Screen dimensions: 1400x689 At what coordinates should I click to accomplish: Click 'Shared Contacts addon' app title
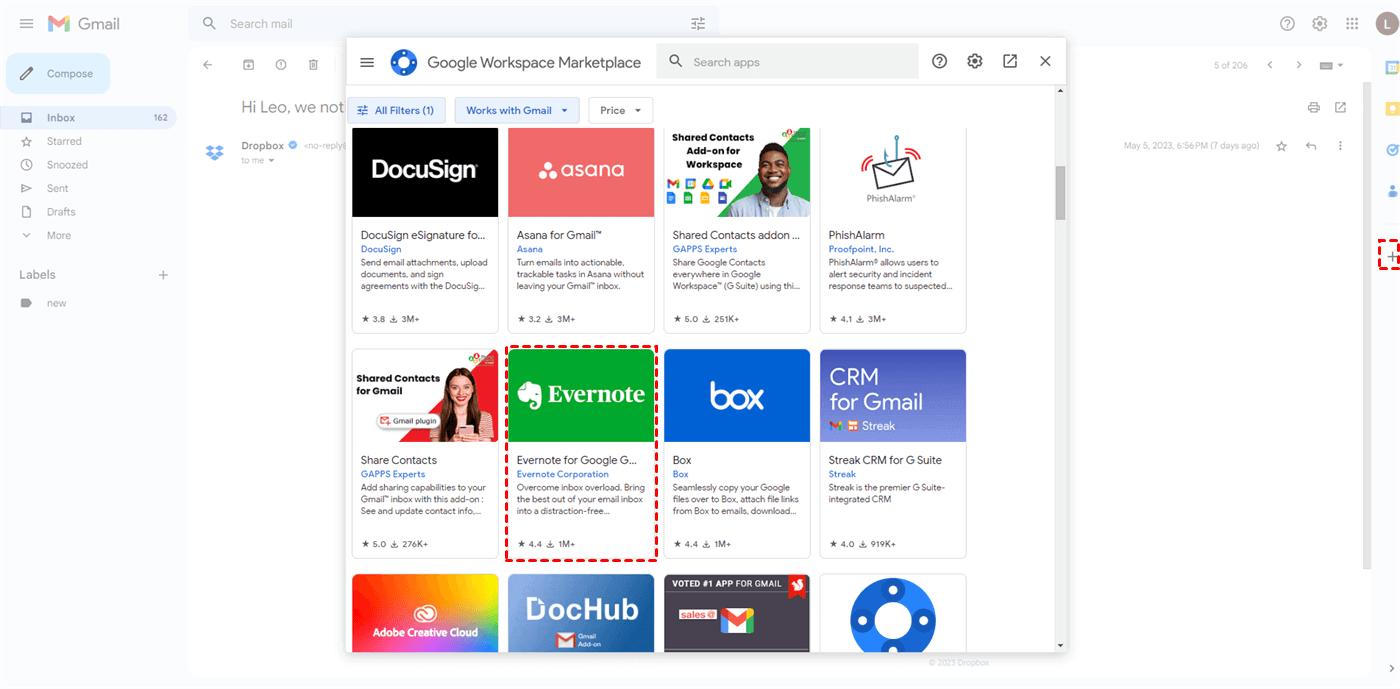pos(736,235)
